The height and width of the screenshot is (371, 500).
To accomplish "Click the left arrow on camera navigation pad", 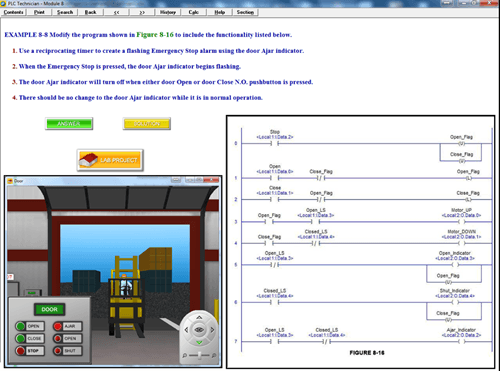I will tap(186, 330).
